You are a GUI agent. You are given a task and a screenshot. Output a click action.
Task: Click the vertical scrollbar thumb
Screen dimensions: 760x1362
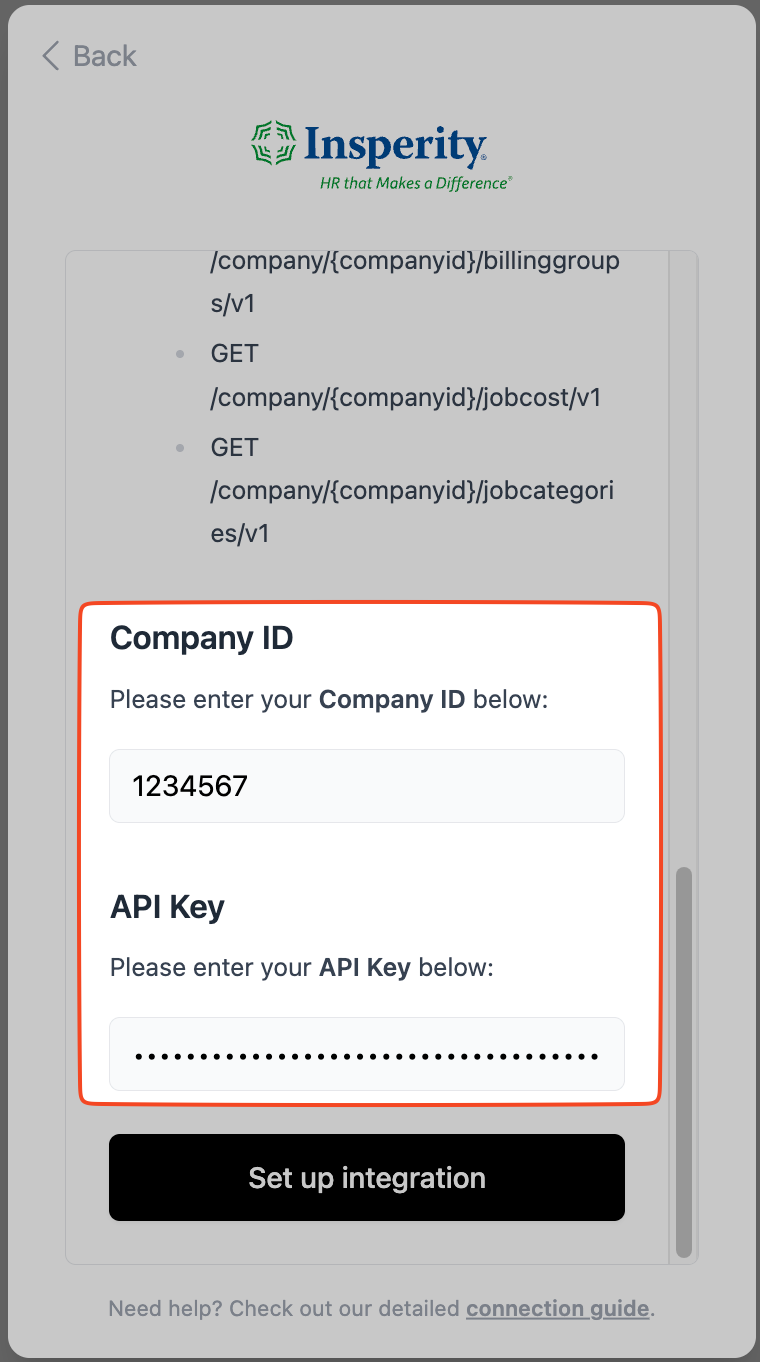pyautogui.click(x=684, y=1060)
